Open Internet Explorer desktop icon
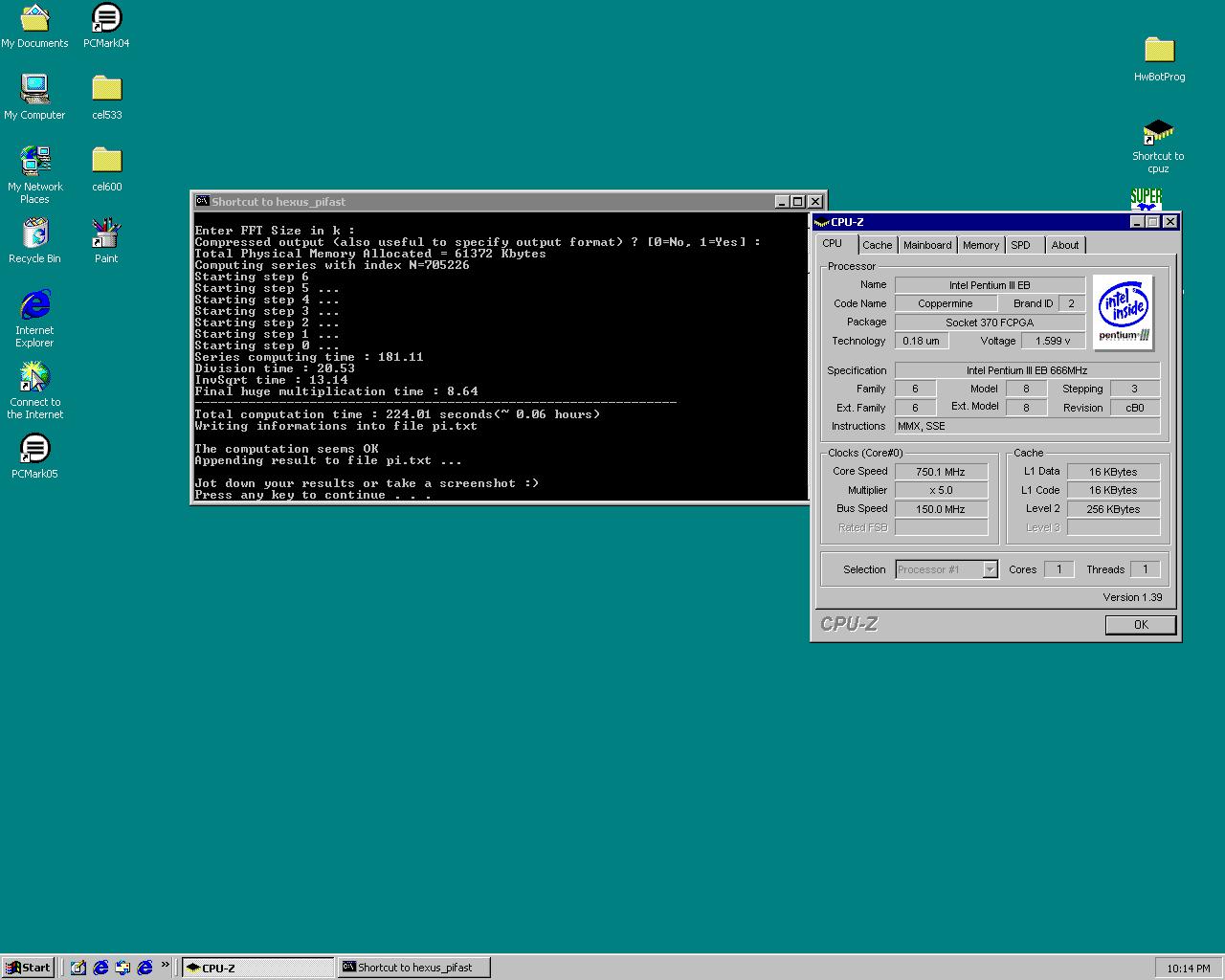The width and height of the screenshot is (1225, 980). coord(34,319)
